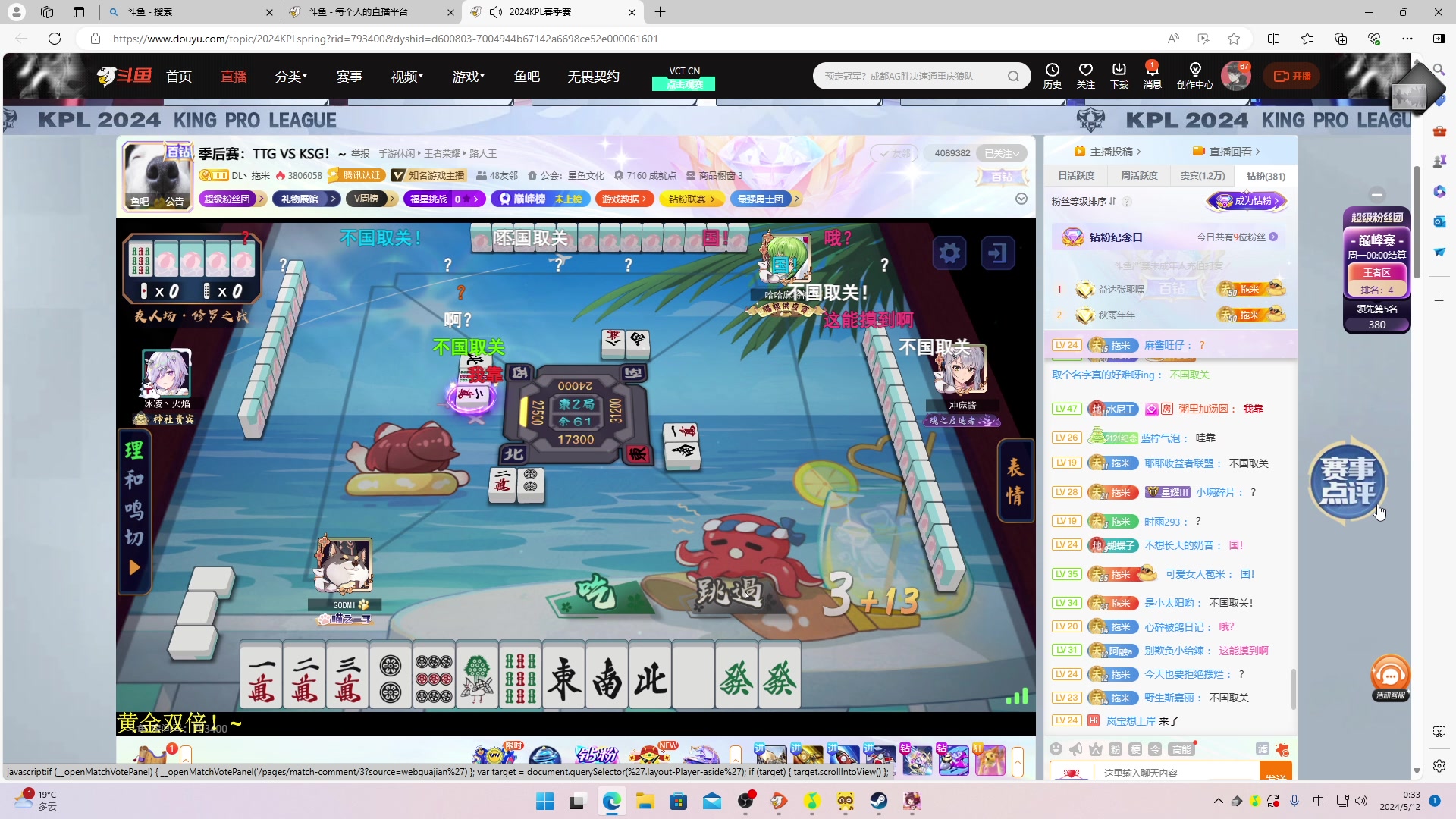
Task: Switch to the 日活跃度 tab
Action: [1076, 176]
